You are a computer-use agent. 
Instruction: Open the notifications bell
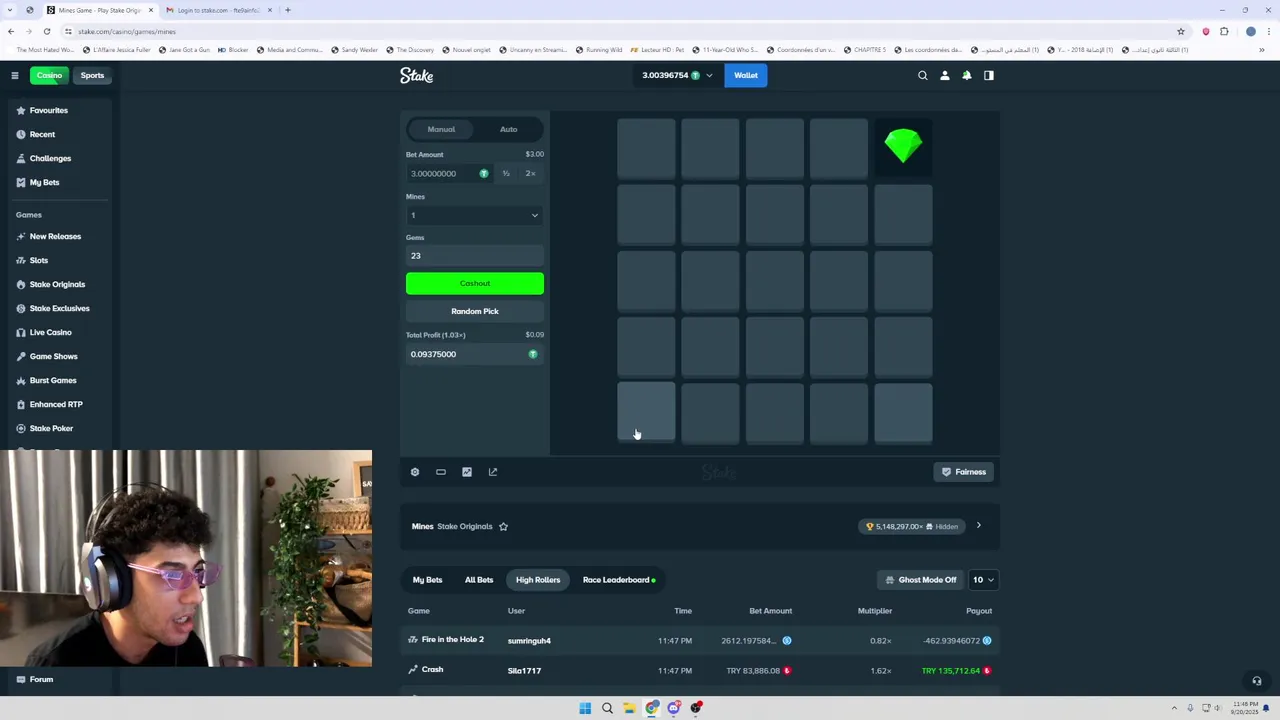(x=967, y=75)
